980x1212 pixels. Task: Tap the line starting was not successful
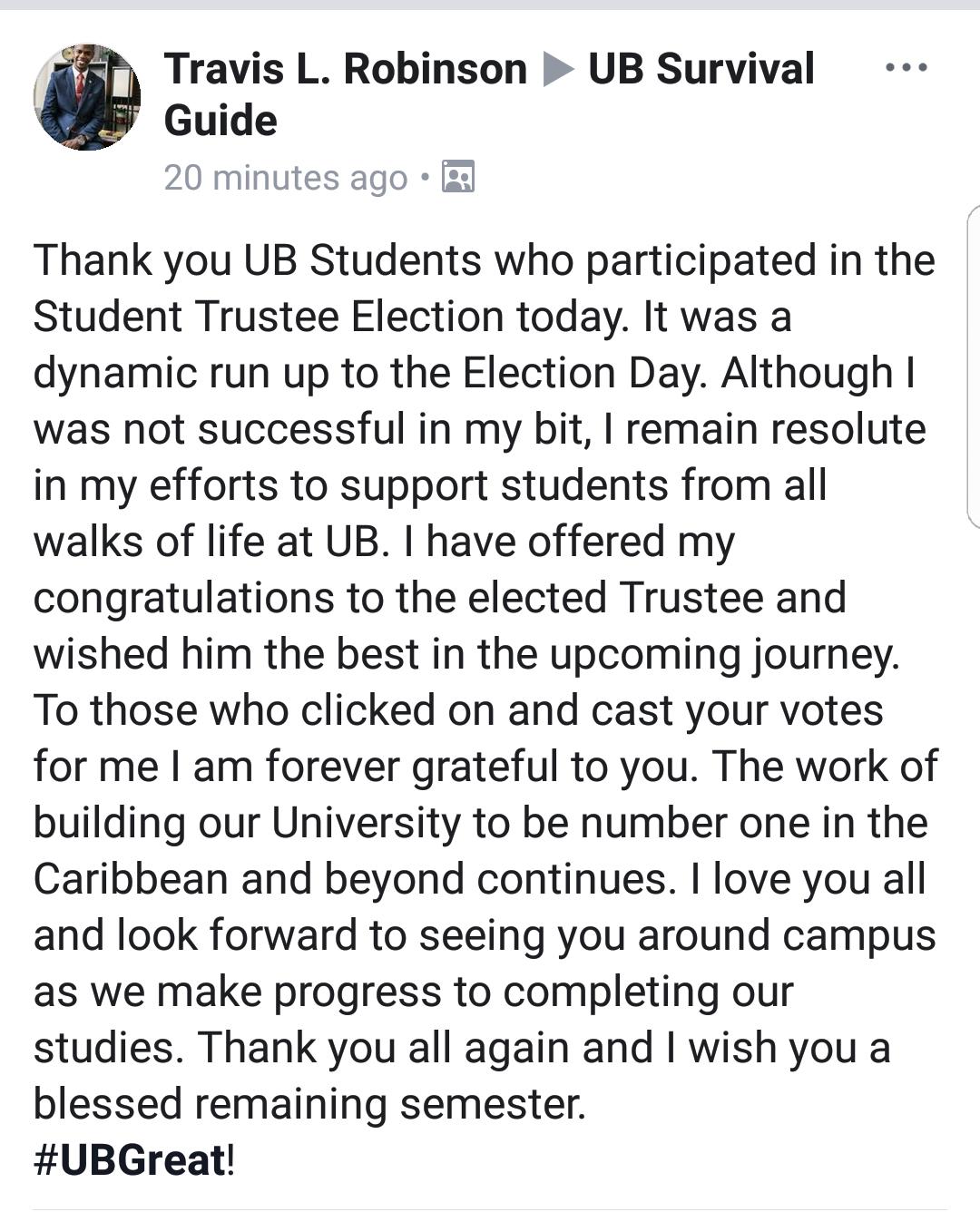(x=480, y=430)
